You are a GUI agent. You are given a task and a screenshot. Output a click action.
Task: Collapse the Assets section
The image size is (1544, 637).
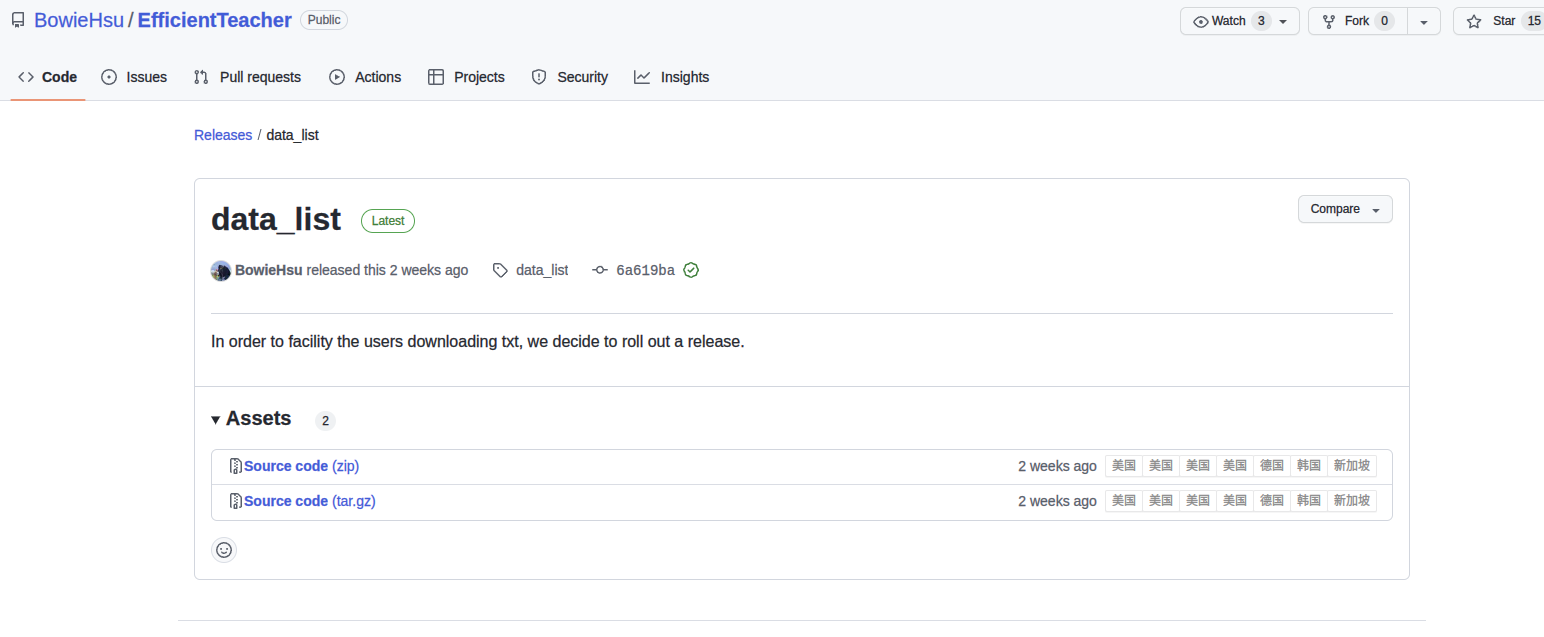coord(216,419)
